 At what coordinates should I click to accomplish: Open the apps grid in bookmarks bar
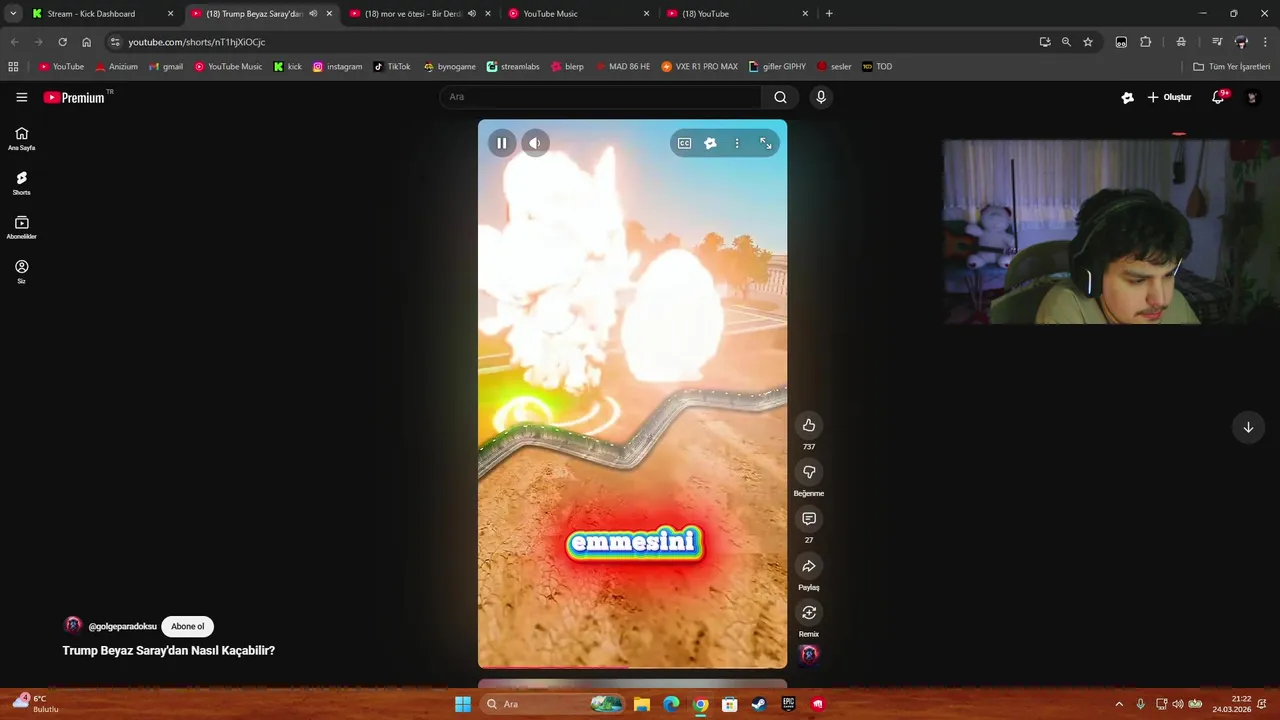pos(13,67)
